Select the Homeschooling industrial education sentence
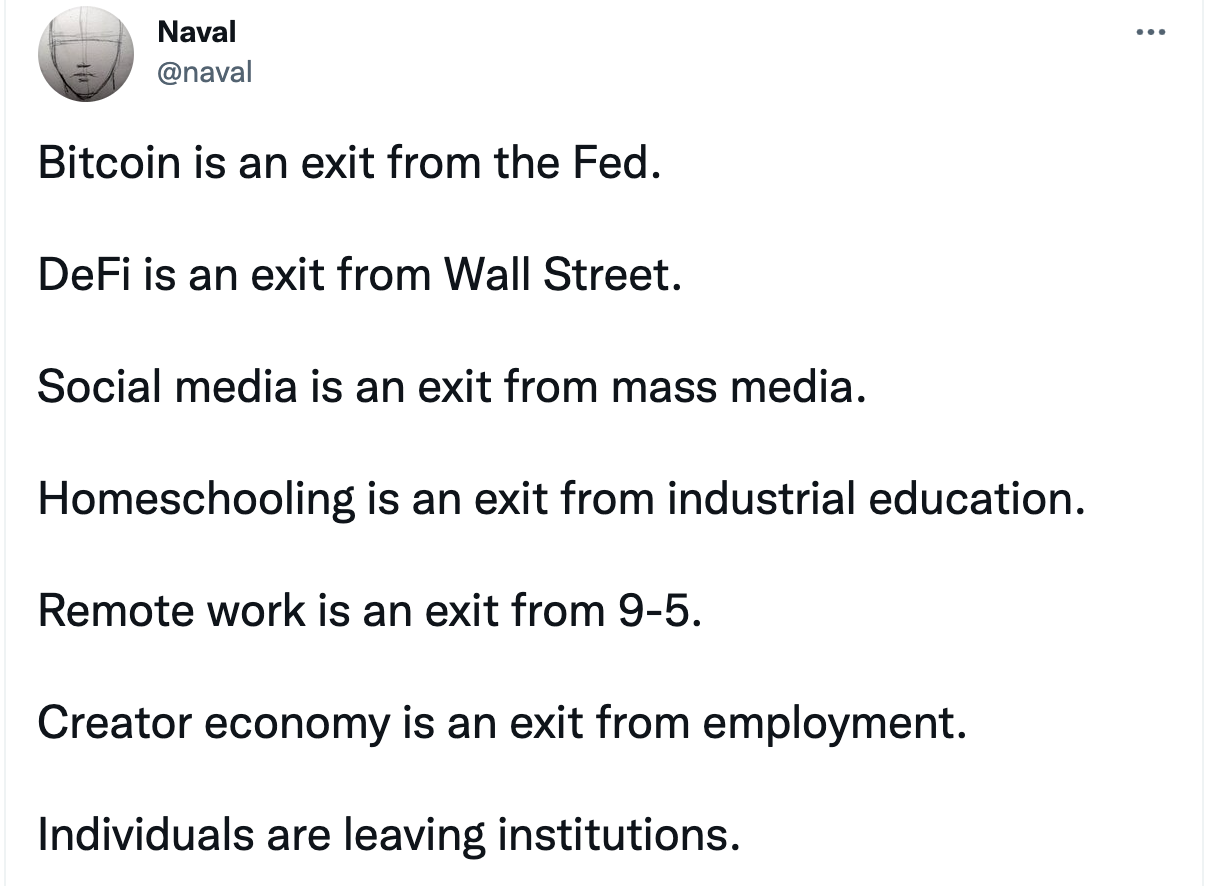 click(561, 498)
